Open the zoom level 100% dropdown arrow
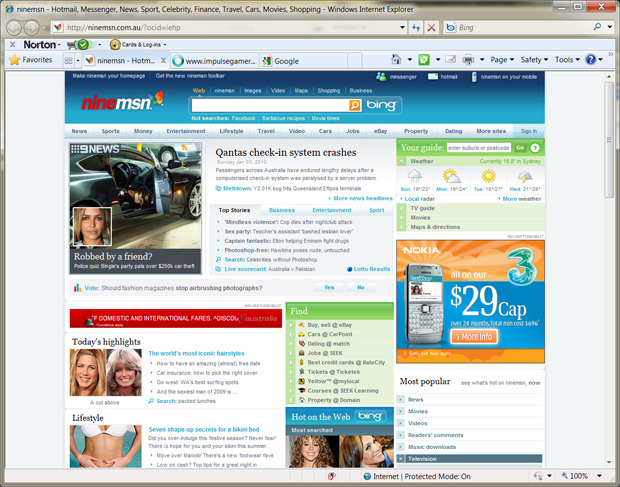 tap(599, 476)
